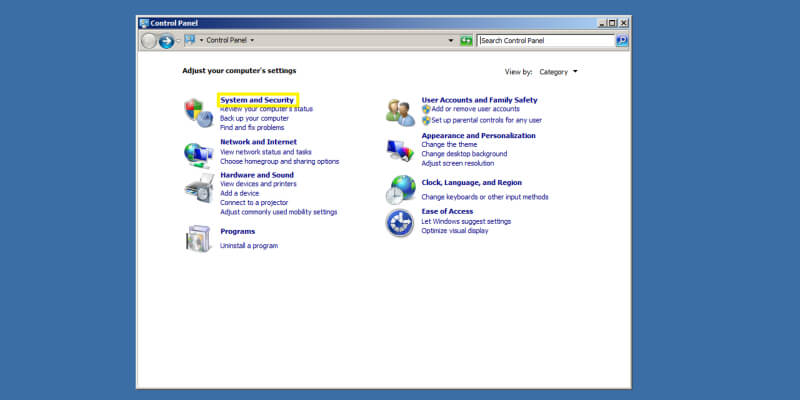This screenshot has width=800, height=400.
Task: Open the Ease of Access category
Action: point(447,211)
